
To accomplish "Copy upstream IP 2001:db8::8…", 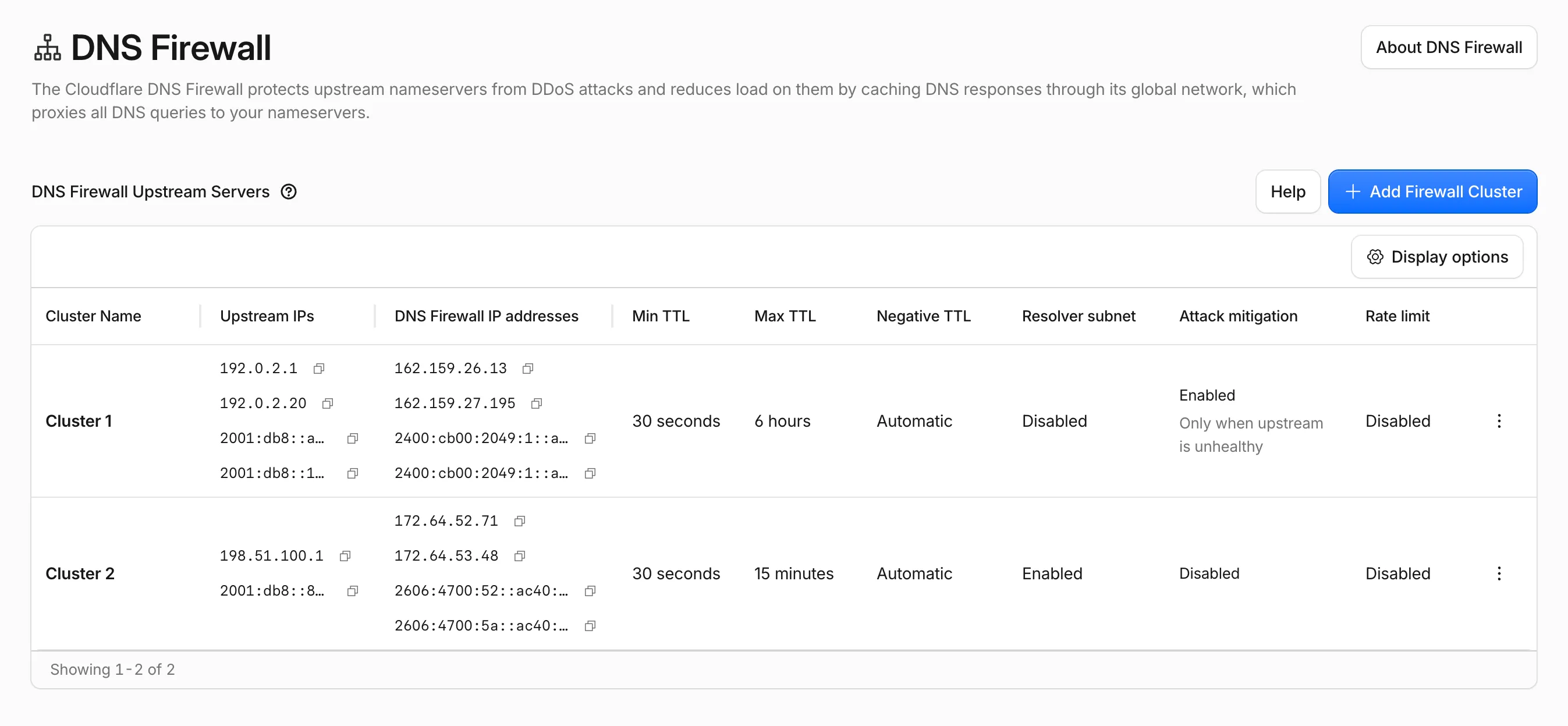I will tap(353, 591).
